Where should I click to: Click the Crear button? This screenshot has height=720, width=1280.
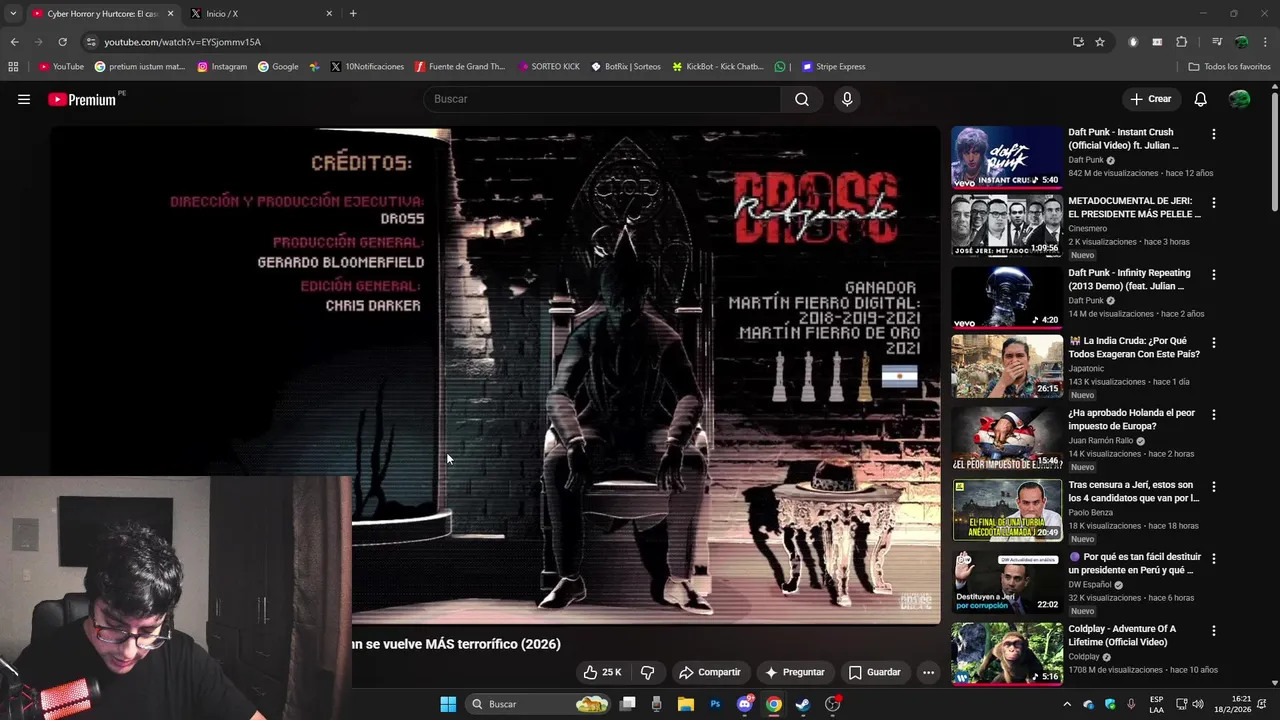1151,99
